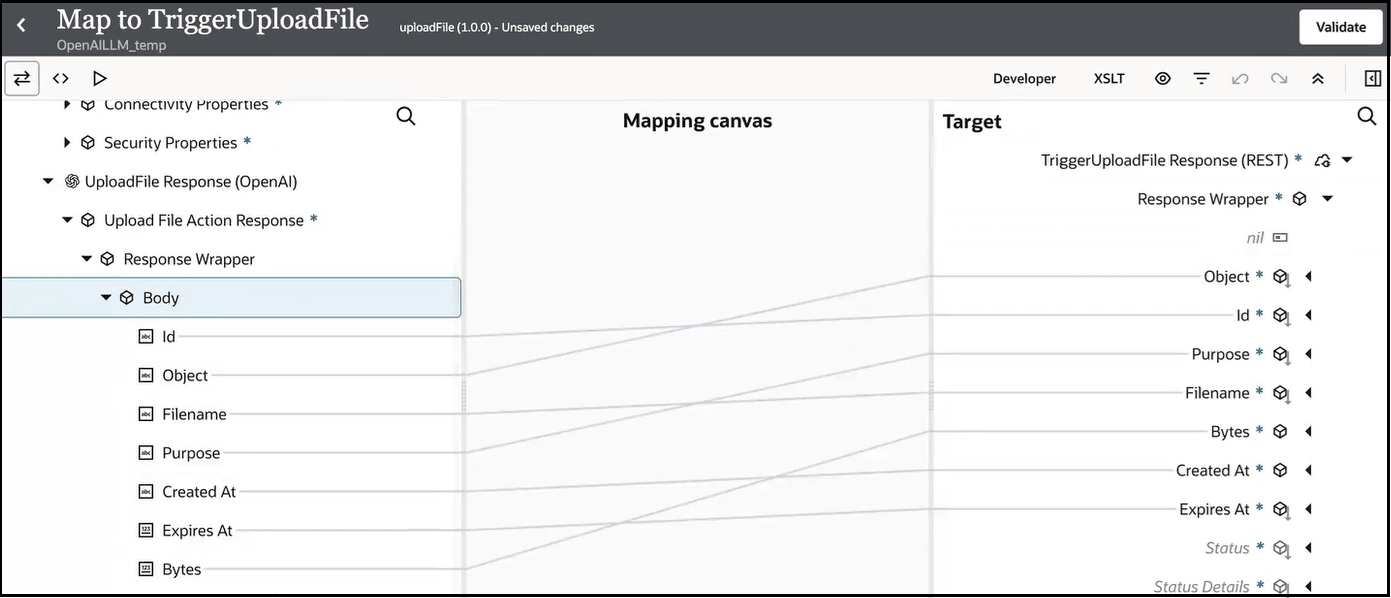Toggle the nil element on Response Wrapper
1391x598 pixels.
(x=1281, y=237)
